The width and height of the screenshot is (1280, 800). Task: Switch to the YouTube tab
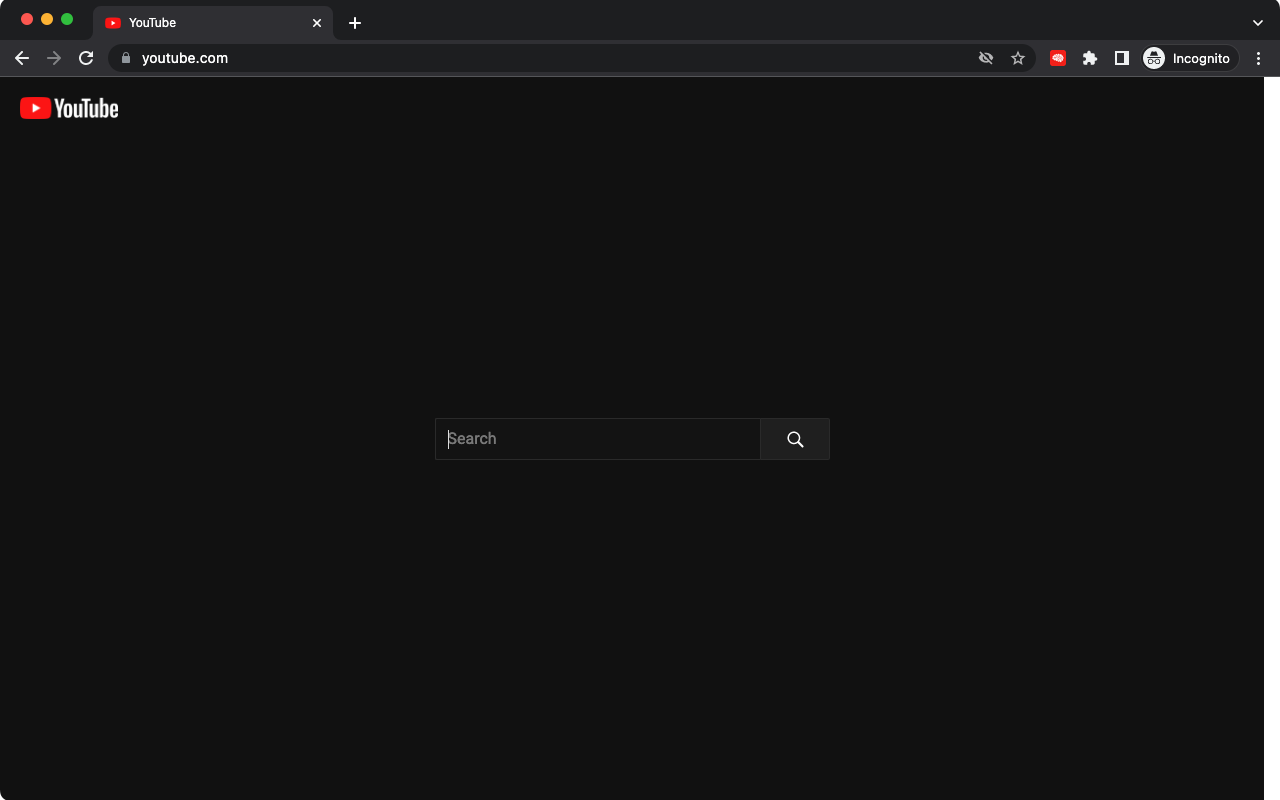point(200,22)
